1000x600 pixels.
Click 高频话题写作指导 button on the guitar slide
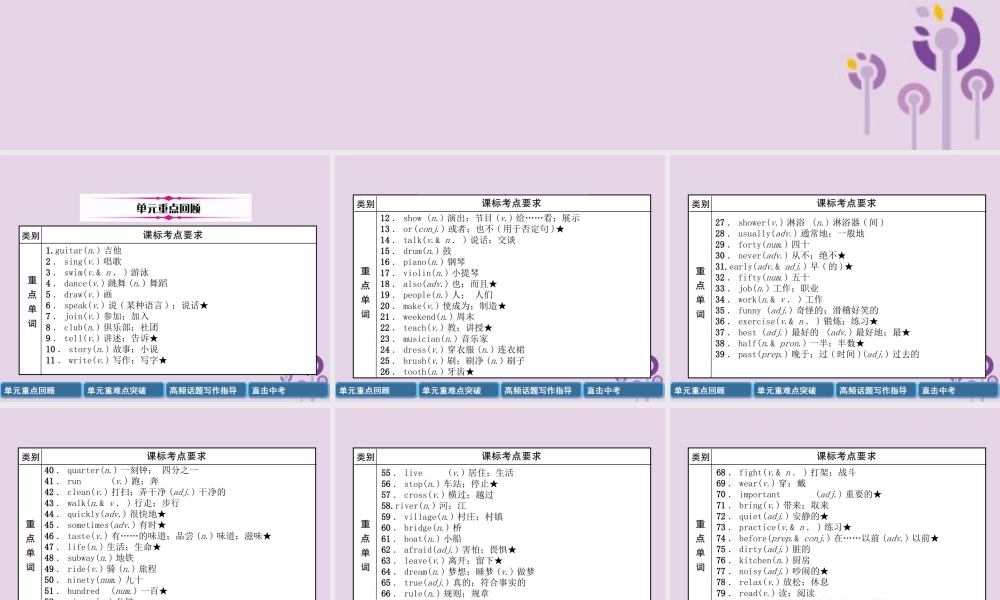click(x=206, y=390)
